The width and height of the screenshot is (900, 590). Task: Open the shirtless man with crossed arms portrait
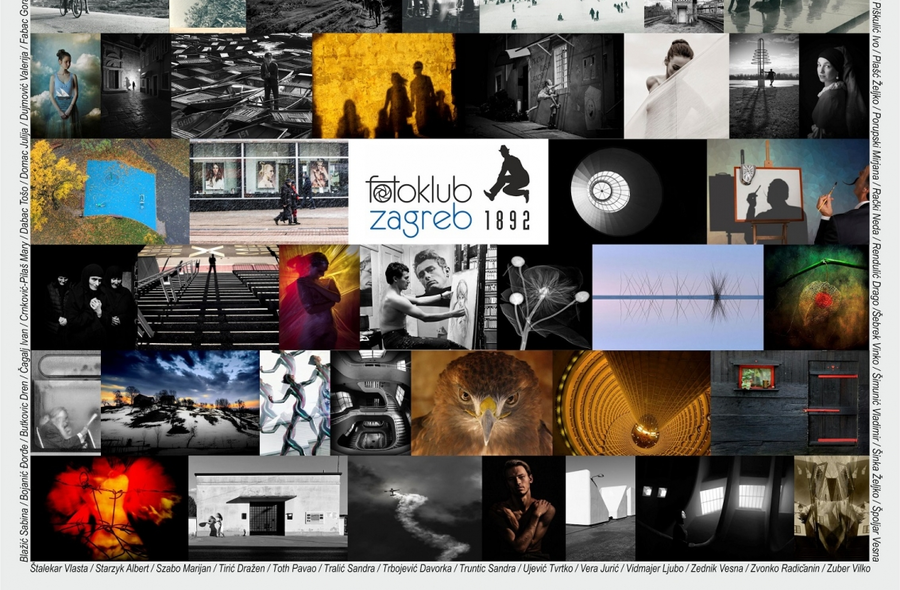[524, 509]
